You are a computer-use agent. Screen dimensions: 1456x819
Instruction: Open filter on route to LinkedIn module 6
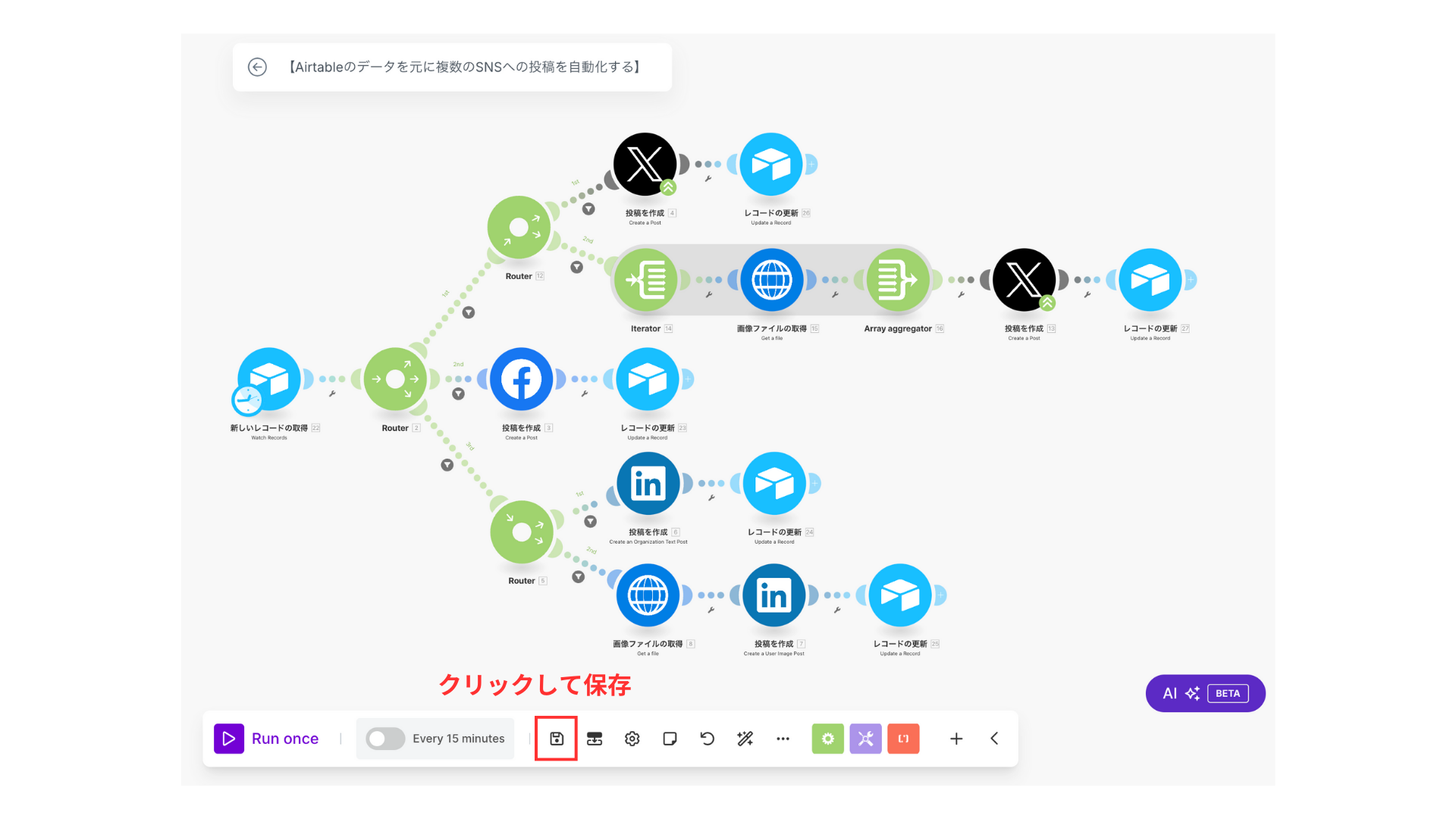point(591,522)
